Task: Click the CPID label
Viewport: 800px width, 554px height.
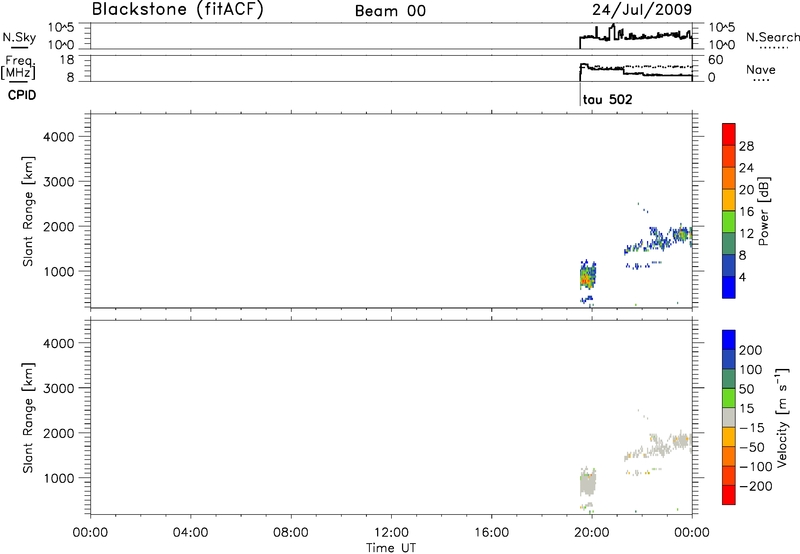Action: 22,95
